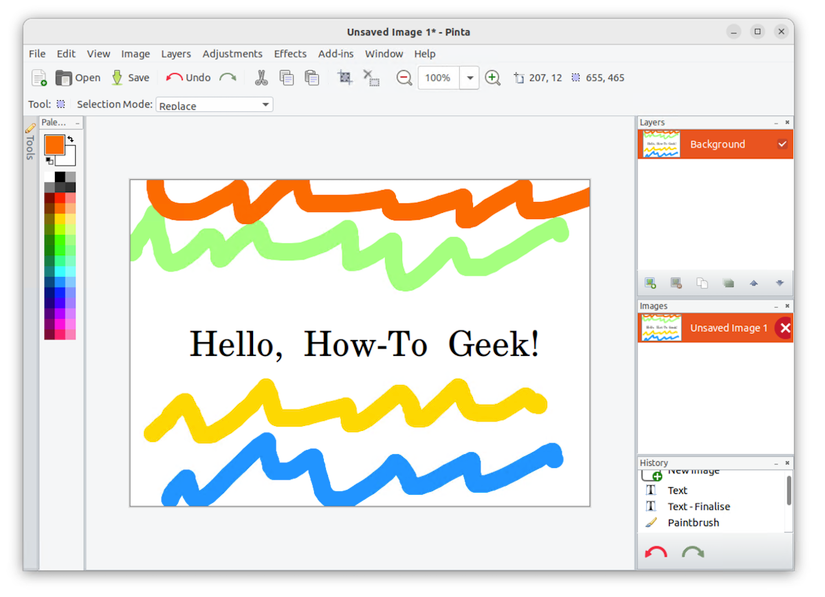Select the Cut scissors icon

[x=261, y=78]
